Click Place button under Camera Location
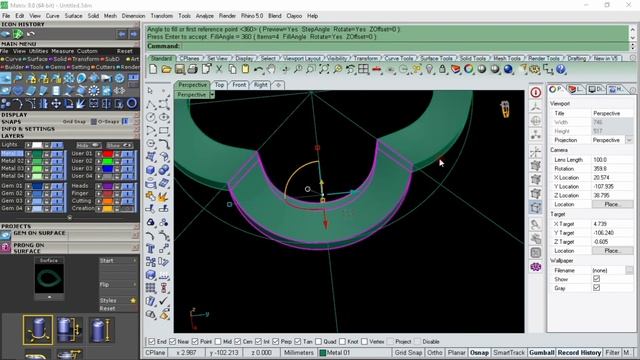640x360 pixels. pos(612,204)
